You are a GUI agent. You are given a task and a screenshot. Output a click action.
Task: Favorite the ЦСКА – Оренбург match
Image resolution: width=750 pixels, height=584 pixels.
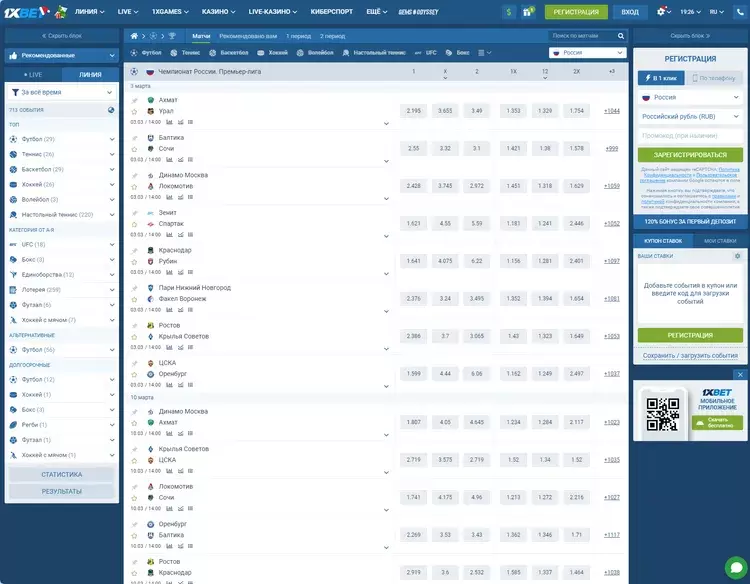[134, 374]
